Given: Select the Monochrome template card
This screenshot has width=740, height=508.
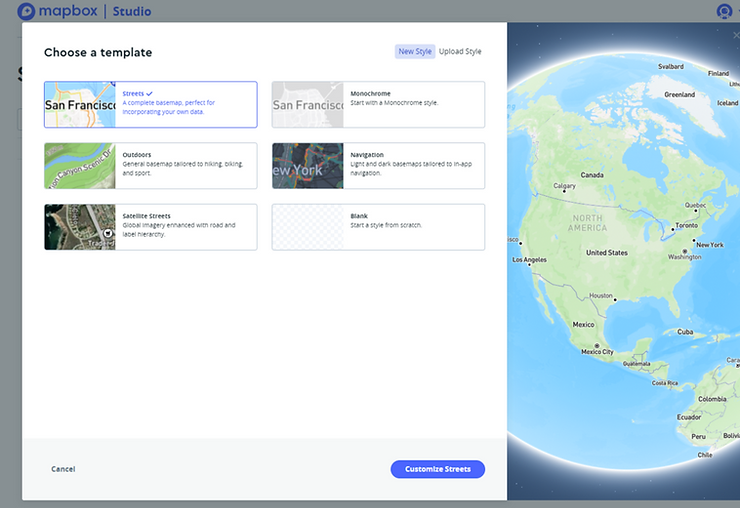Looking at the screenshot, I should click(378, 104).
